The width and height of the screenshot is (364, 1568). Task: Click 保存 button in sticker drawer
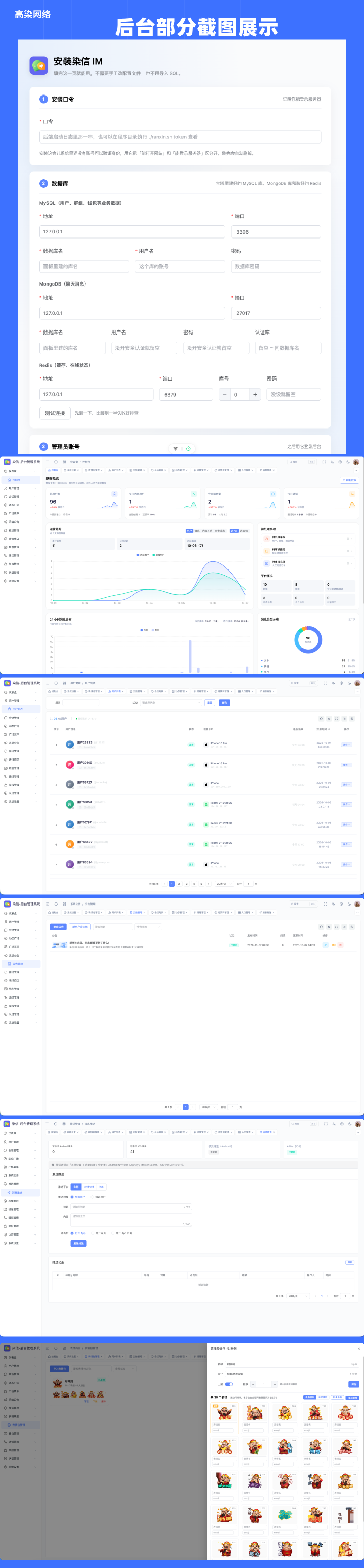point(354,1384)
